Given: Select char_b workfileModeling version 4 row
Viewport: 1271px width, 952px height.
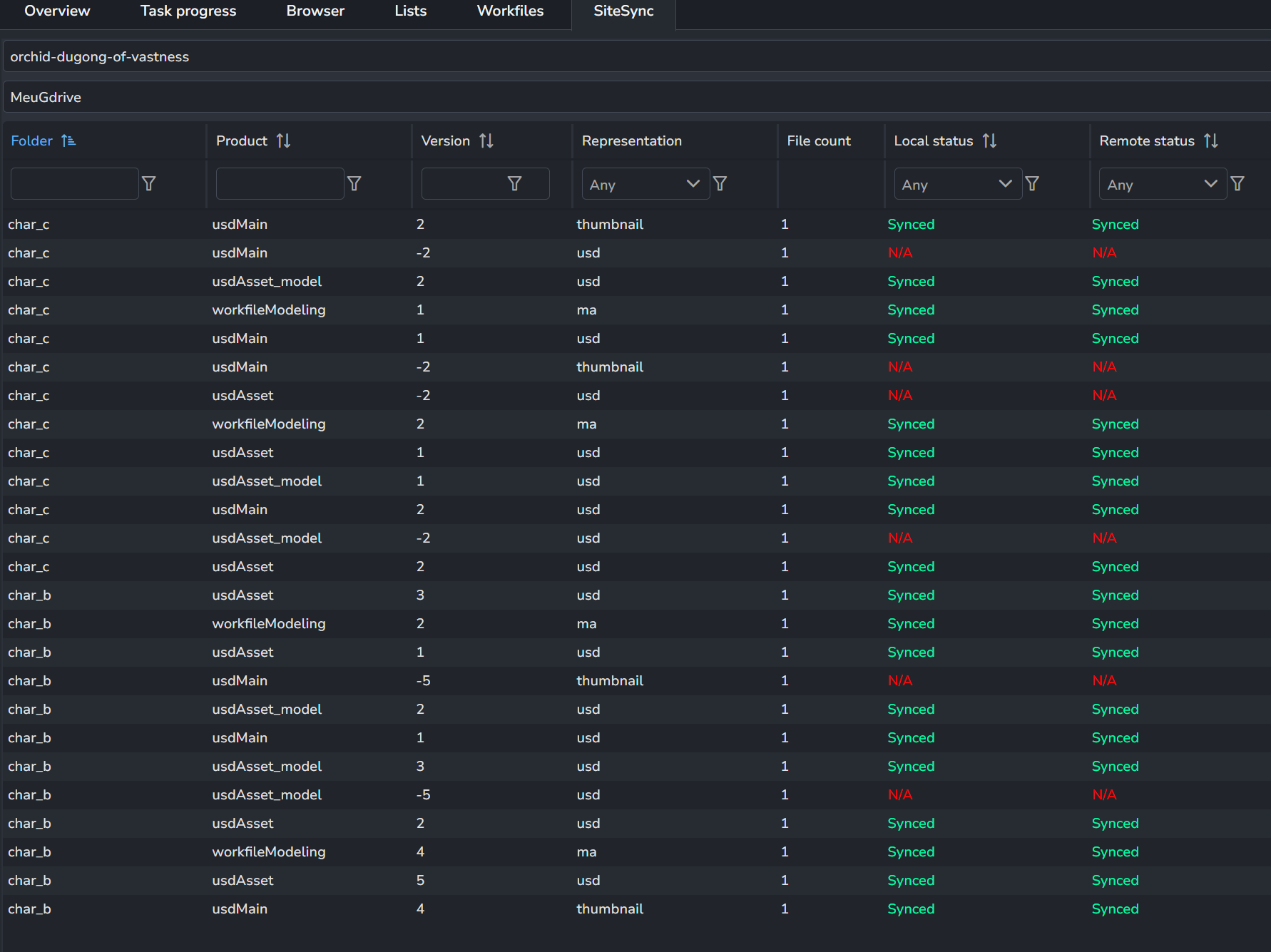Looking at the screenshot, I should (635, 852).
